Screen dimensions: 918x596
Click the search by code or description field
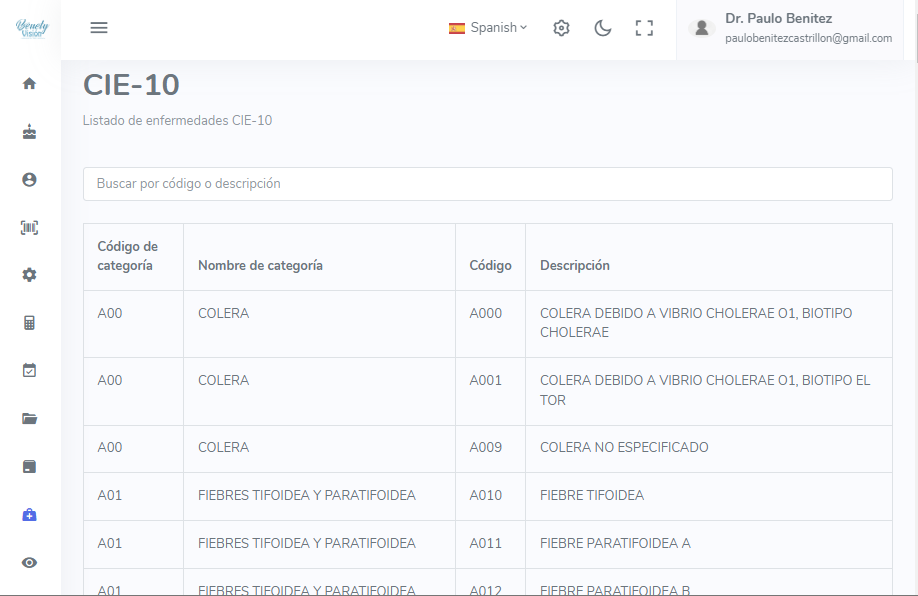(x=487, y=184)
